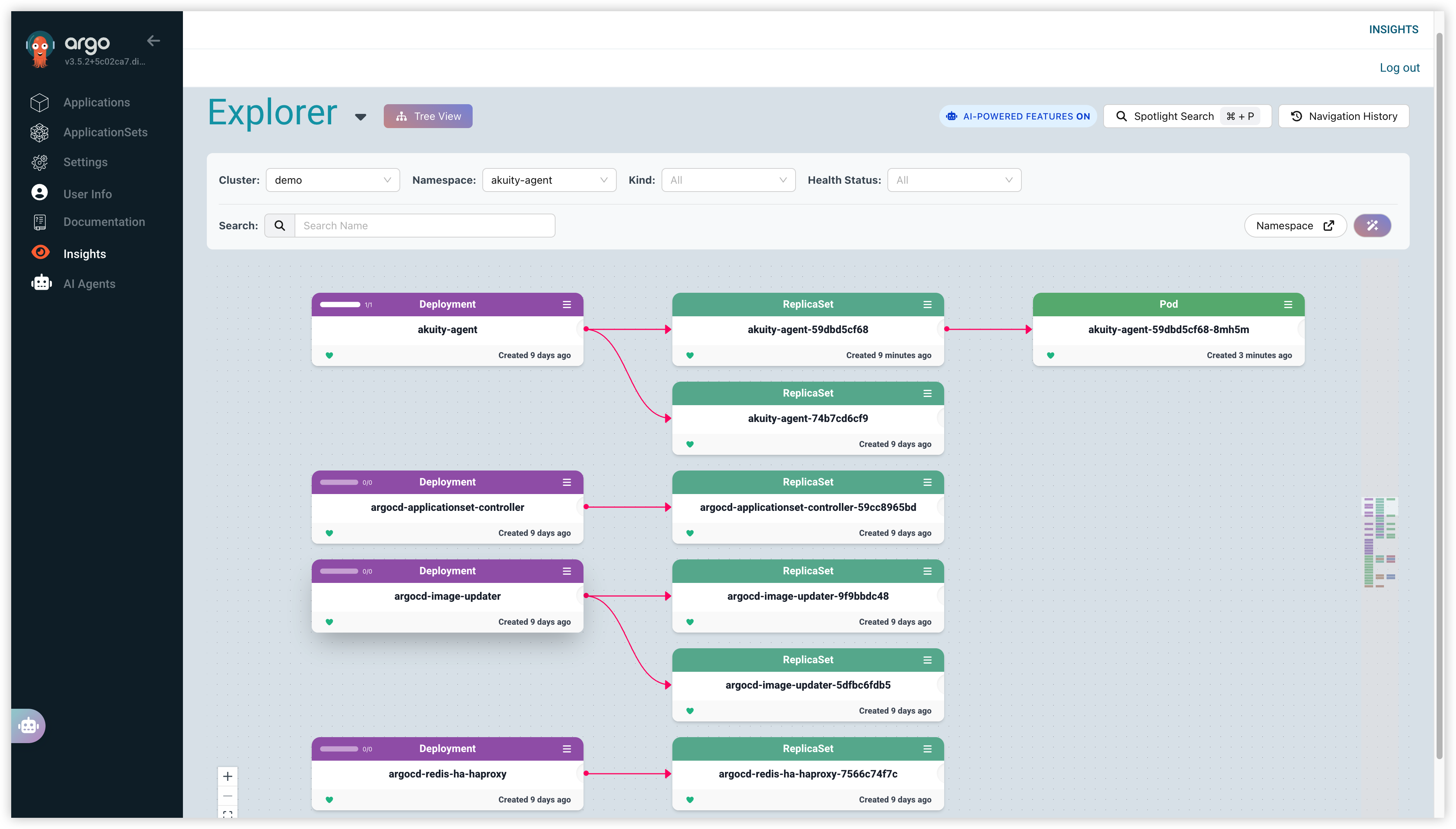Click argocd-applicationset-controller replica progress bar
The width and height of the screenshot is (1456, 829).
point(339,482)
